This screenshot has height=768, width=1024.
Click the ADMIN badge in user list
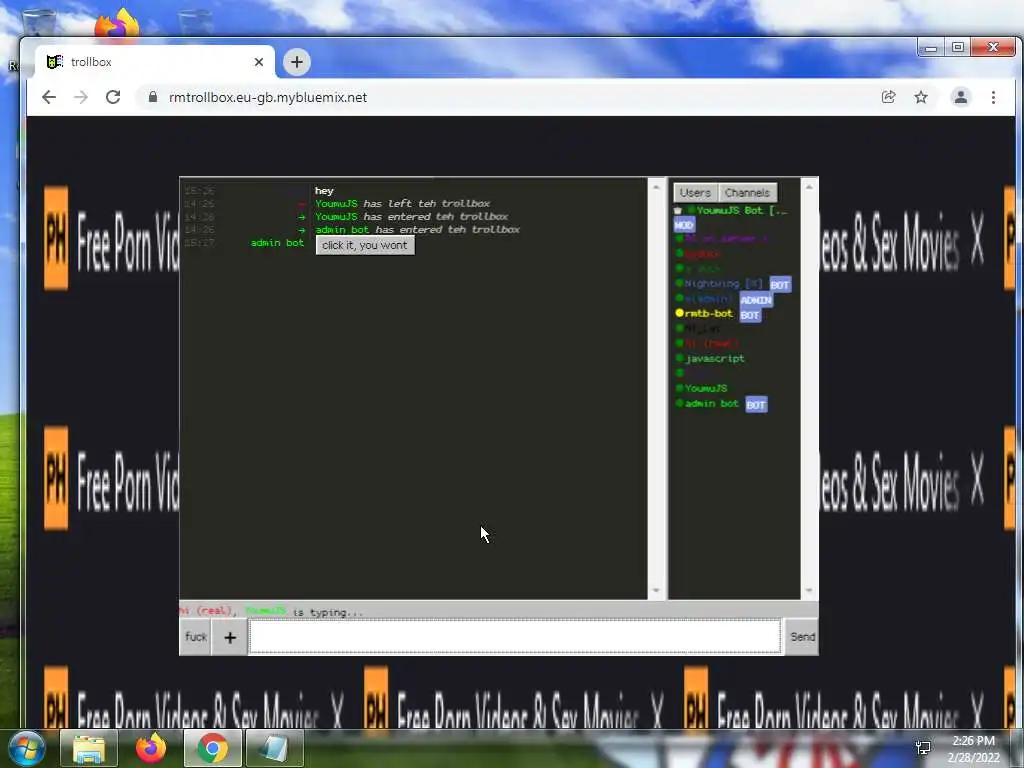point(756,300)
